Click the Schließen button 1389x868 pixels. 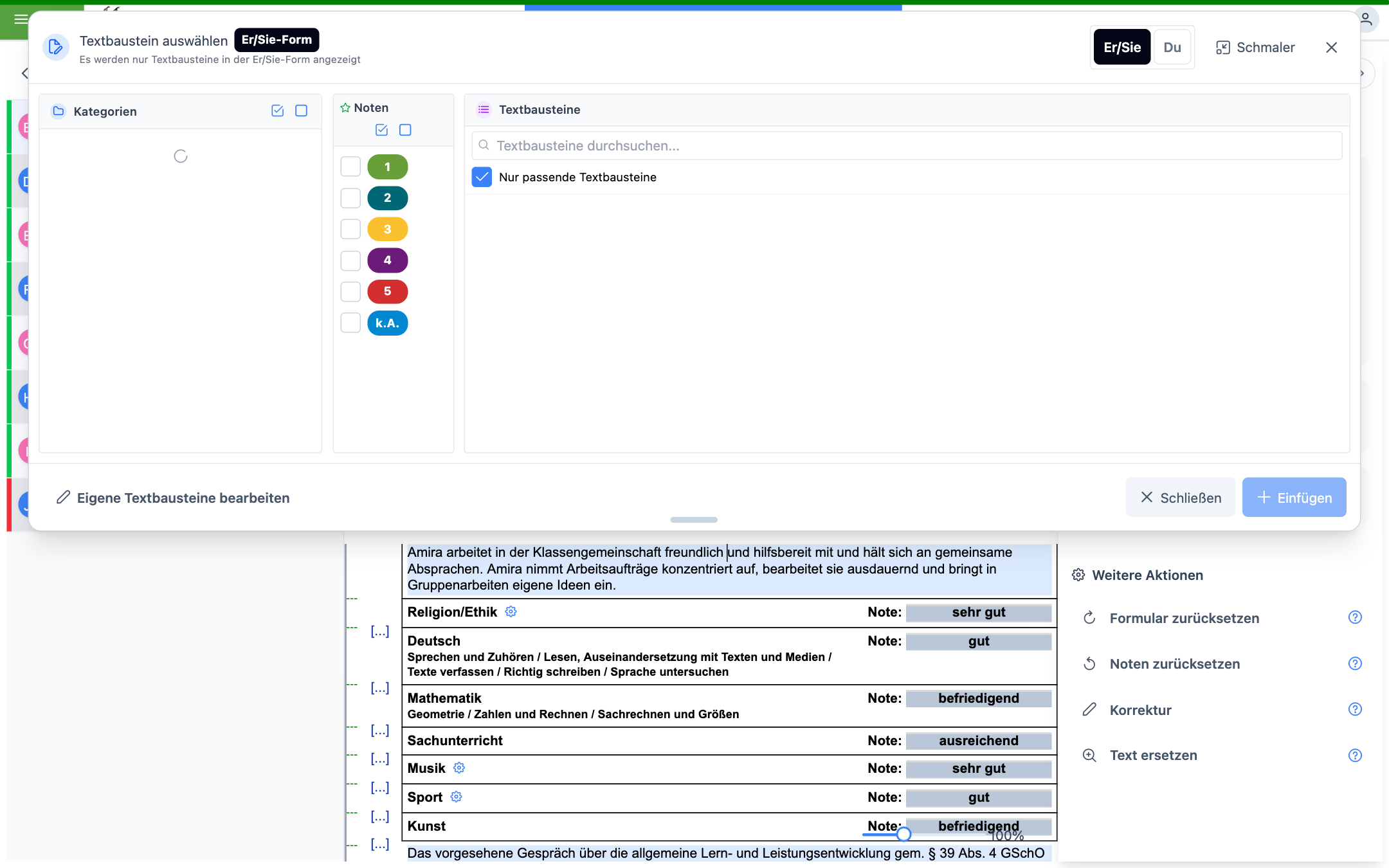1181,497
